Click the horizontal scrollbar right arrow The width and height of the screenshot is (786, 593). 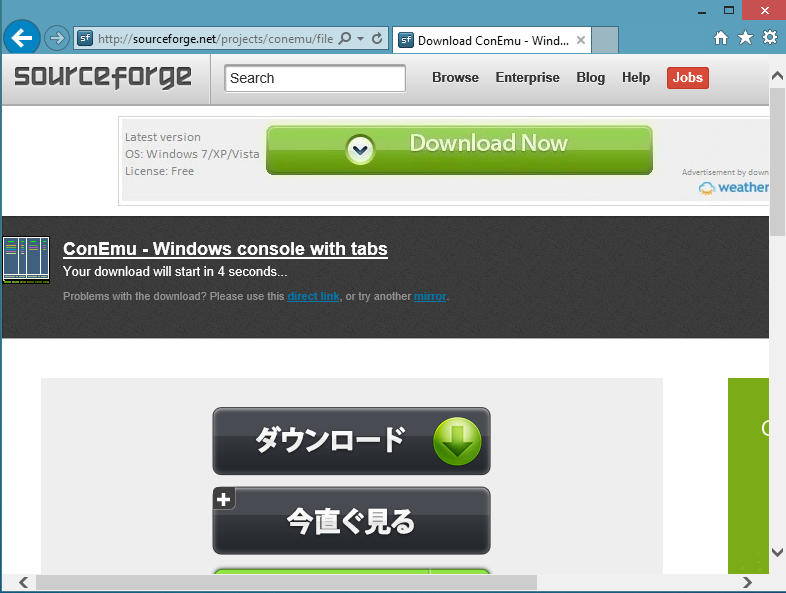[747, 582]
